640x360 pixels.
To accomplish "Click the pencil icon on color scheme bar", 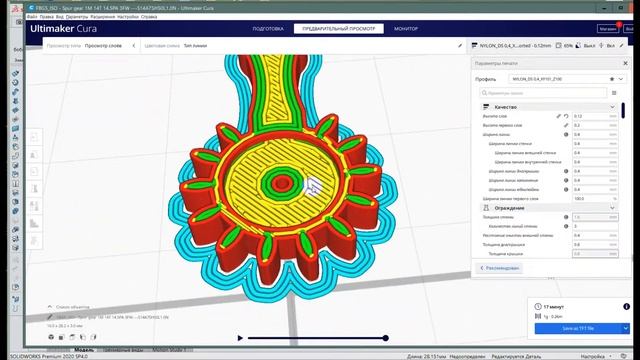I will pos(460,46).
